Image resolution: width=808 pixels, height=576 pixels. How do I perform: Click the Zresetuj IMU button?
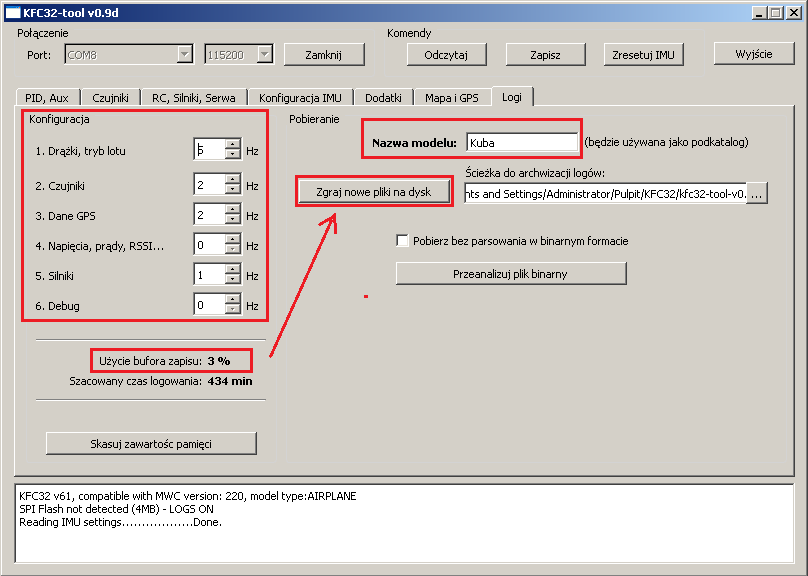pyautogui.click(x=643, y=54)
